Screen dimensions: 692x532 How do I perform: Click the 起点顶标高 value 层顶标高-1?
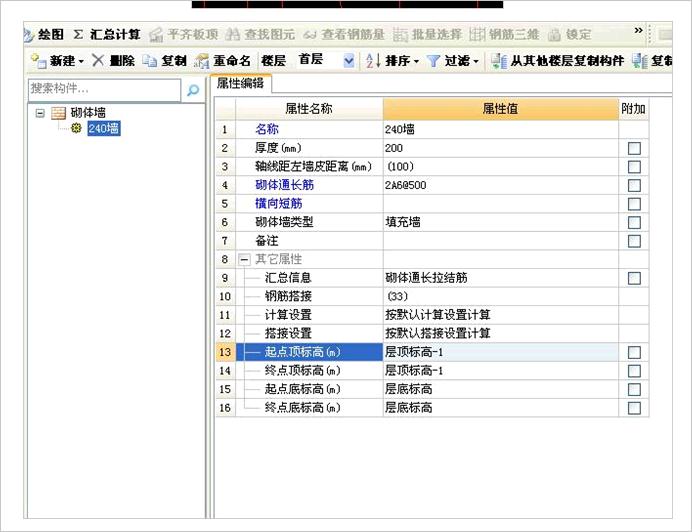500,352
